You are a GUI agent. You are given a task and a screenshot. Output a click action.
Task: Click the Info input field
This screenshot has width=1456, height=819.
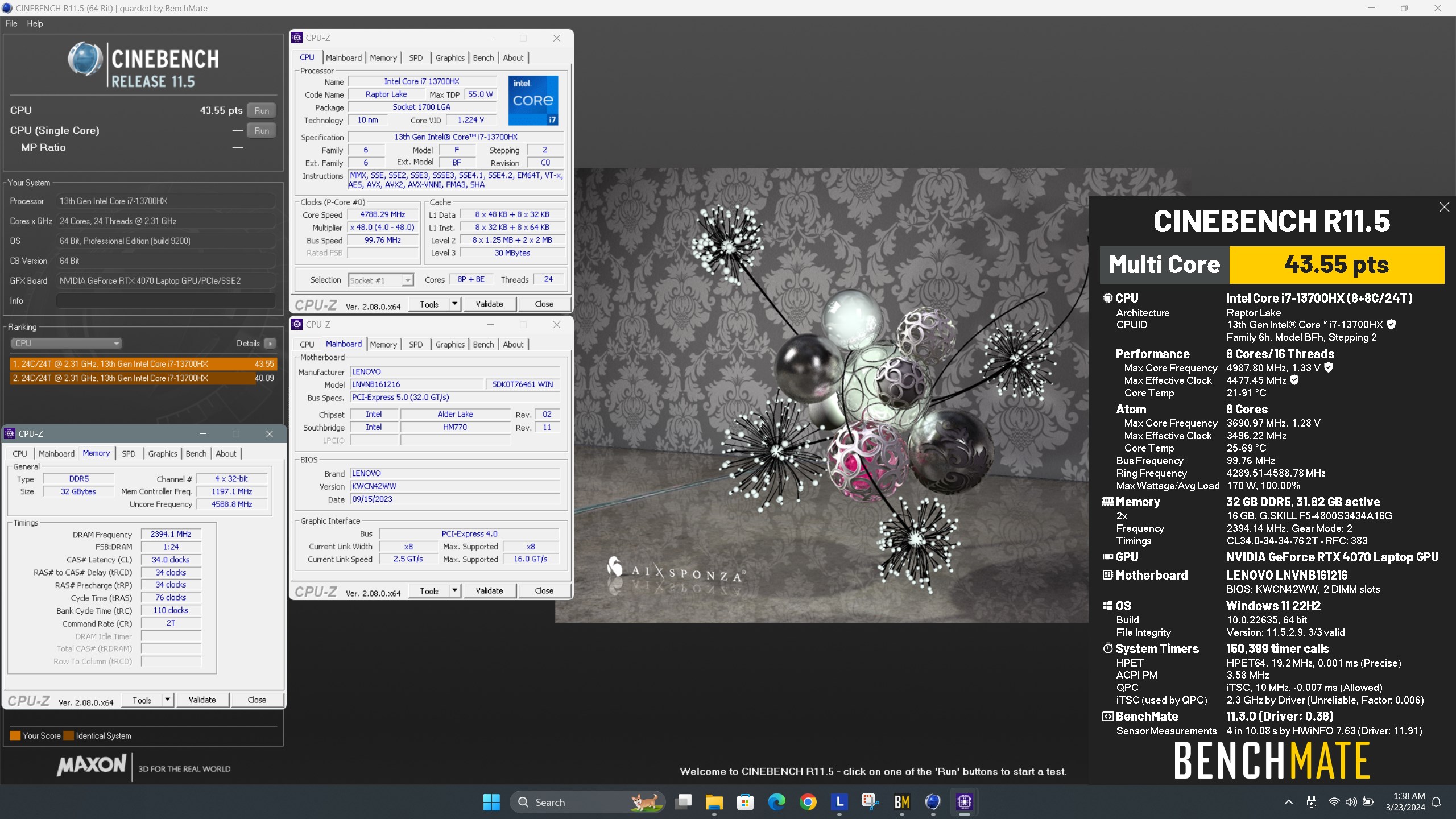166,300
